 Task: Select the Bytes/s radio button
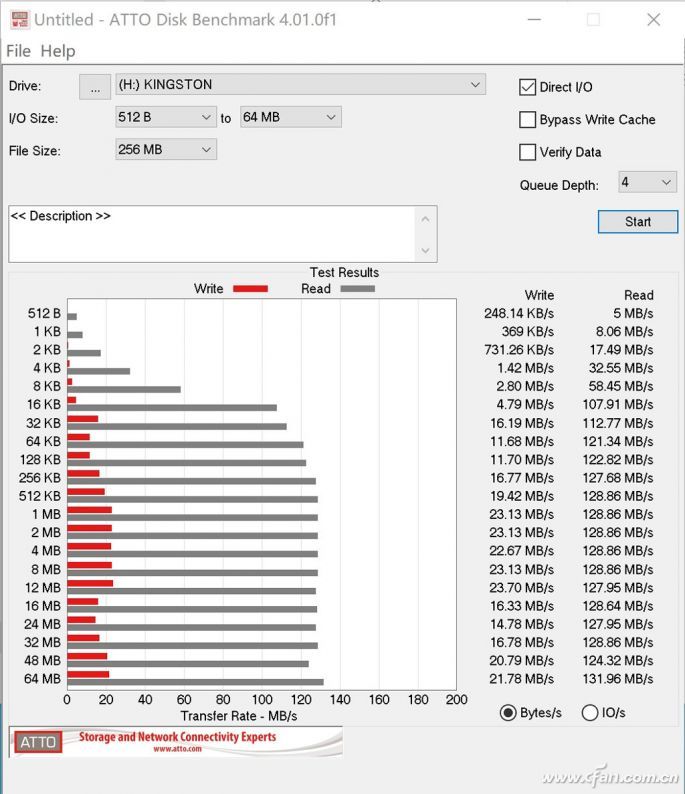tap(508, 712)
